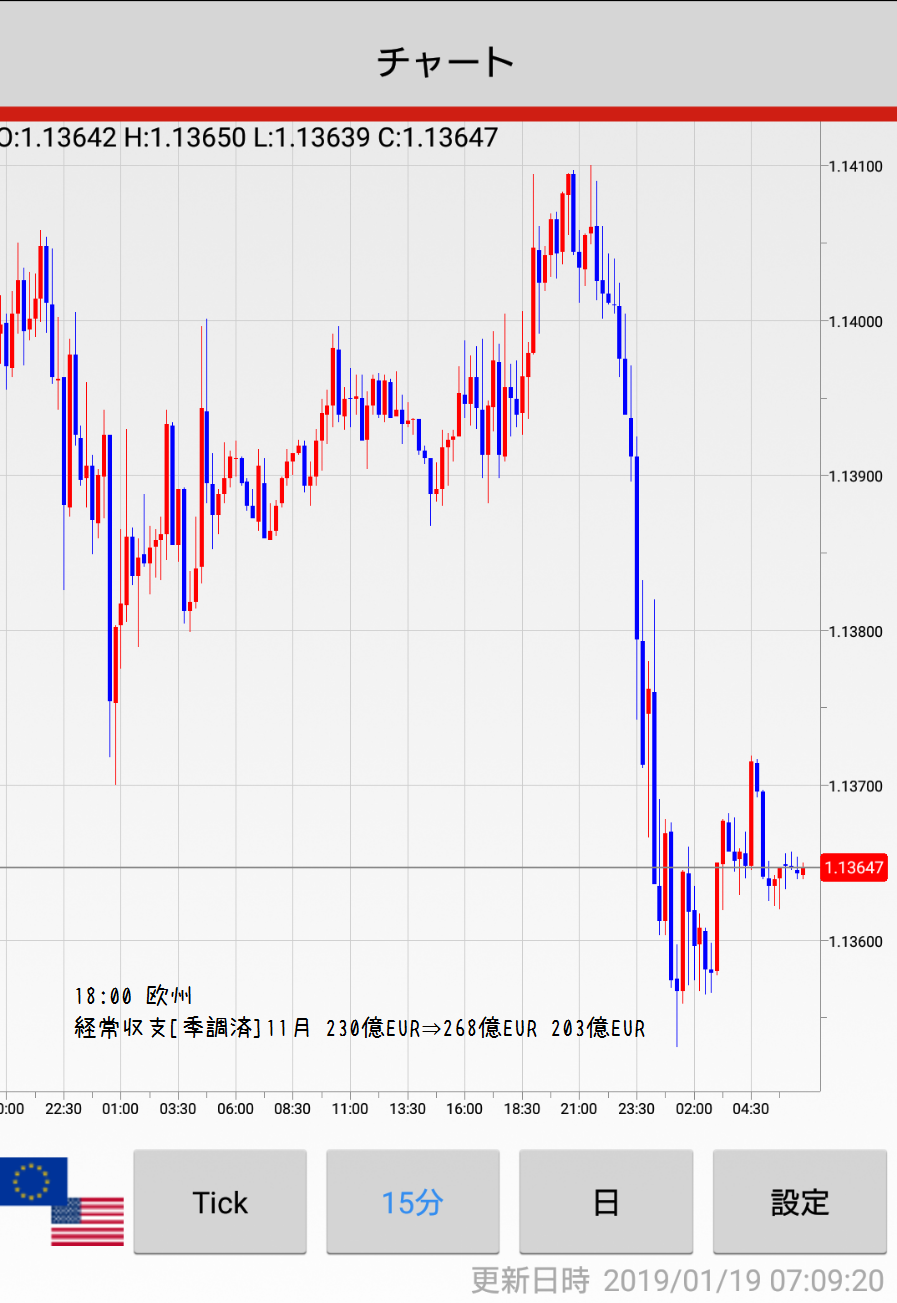The image size is (897, 1303).
Task: Select the 15分 timeframe button
Action: pyautogui.click(x=412, y=1202)
